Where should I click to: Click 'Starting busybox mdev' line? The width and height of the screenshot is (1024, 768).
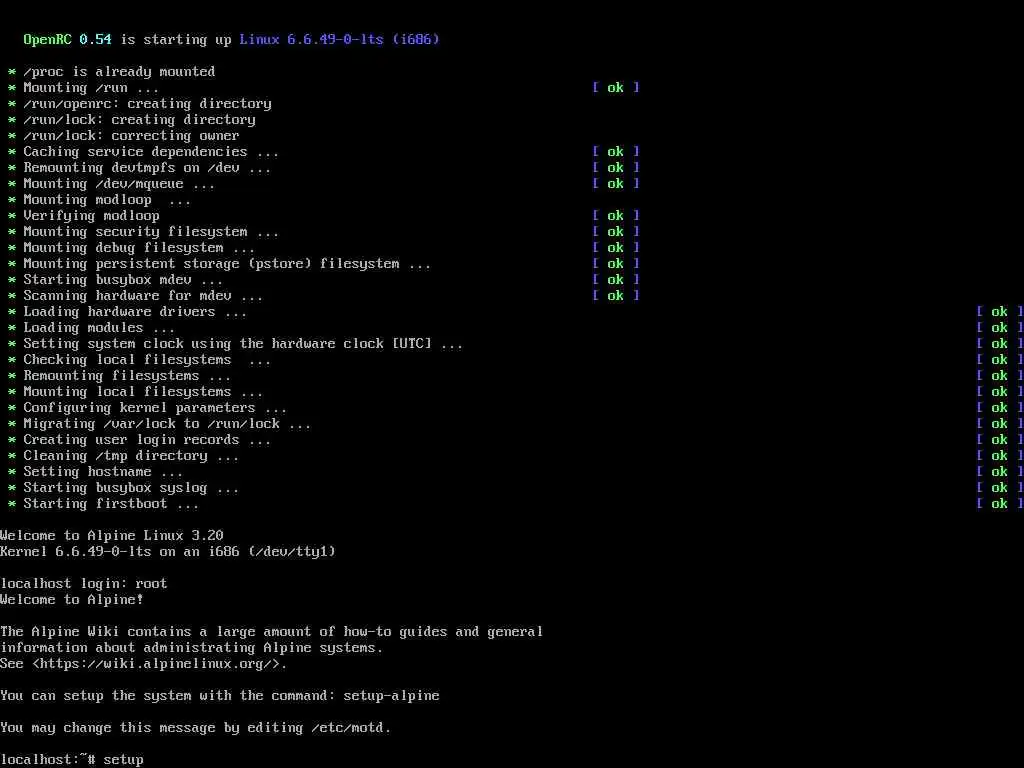point(123,280)
